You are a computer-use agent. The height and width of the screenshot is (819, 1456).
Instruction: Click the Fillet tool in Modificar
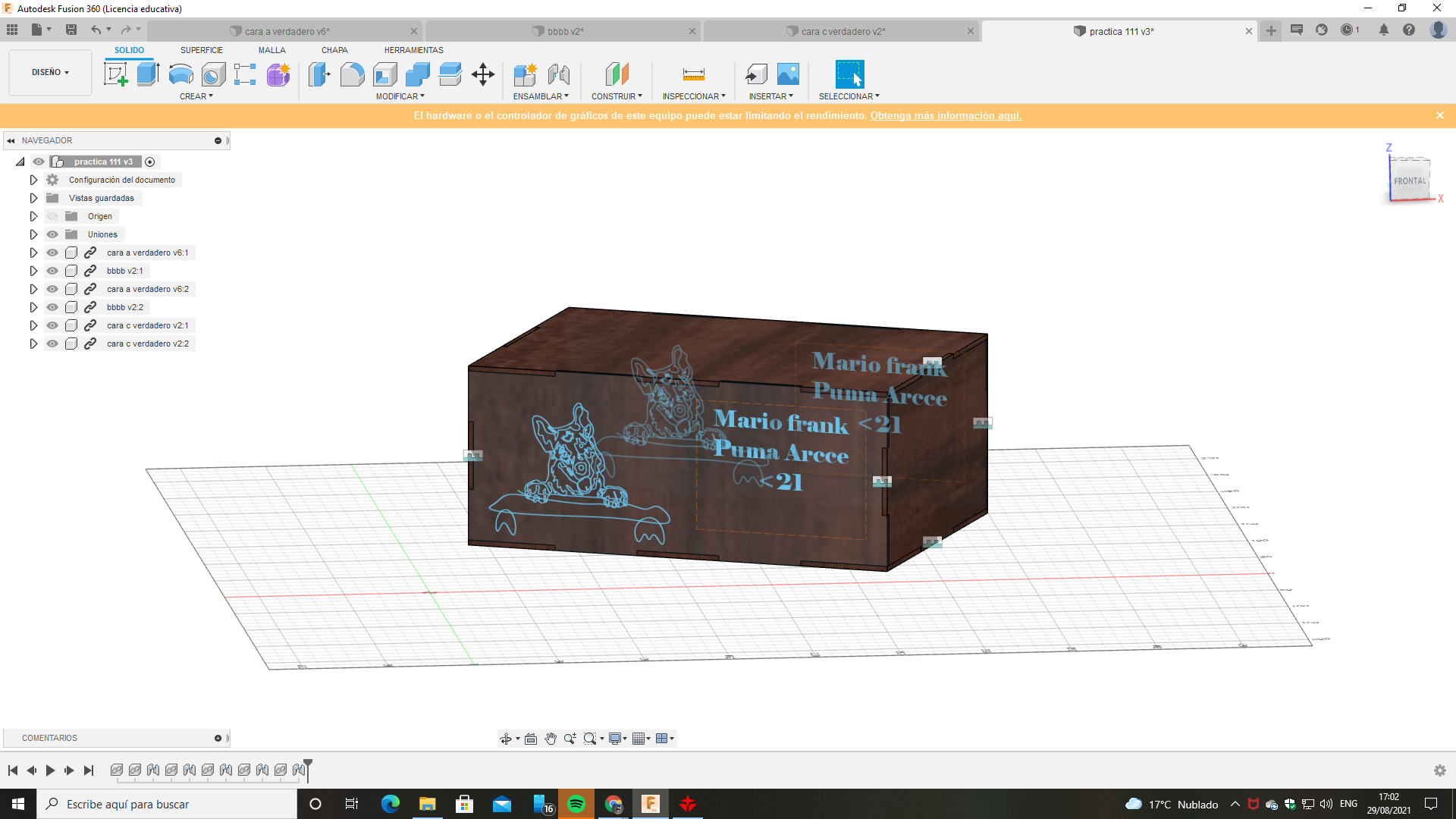point(352,74)
